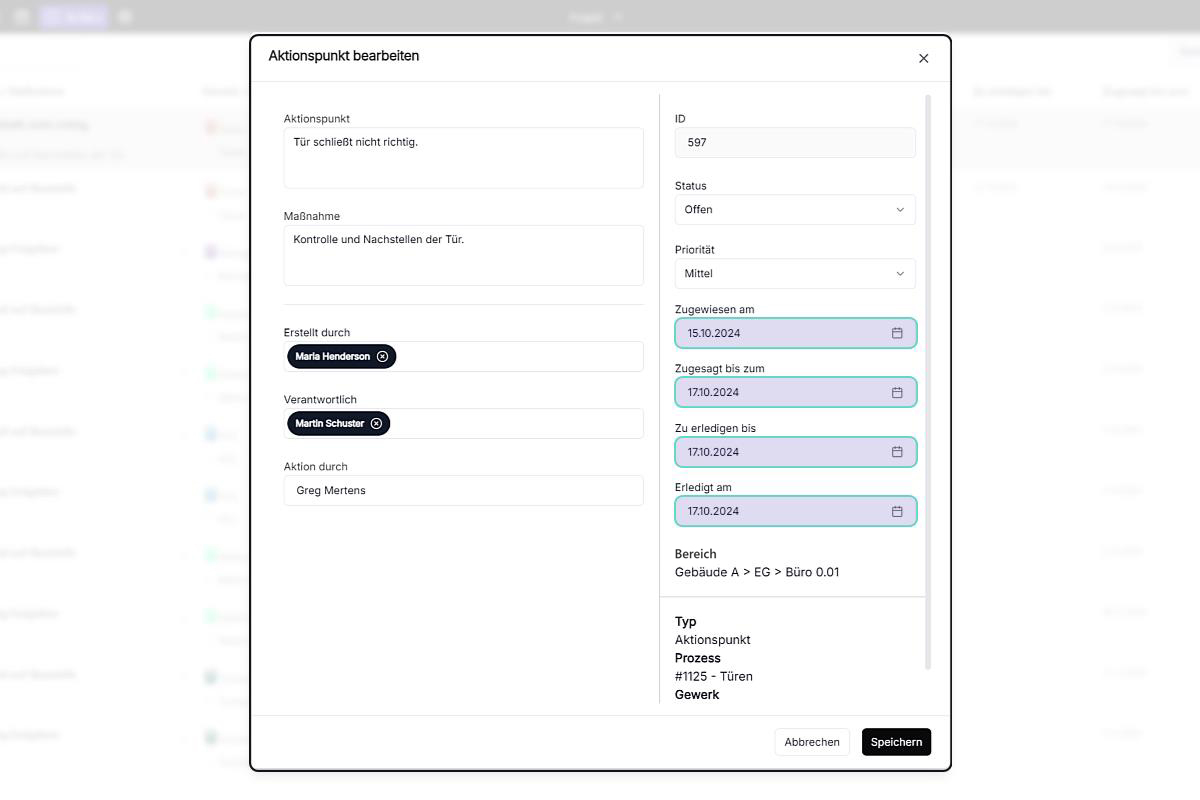Click the Aktion durch field
1200x800 pixels.
tap(463, 491)
